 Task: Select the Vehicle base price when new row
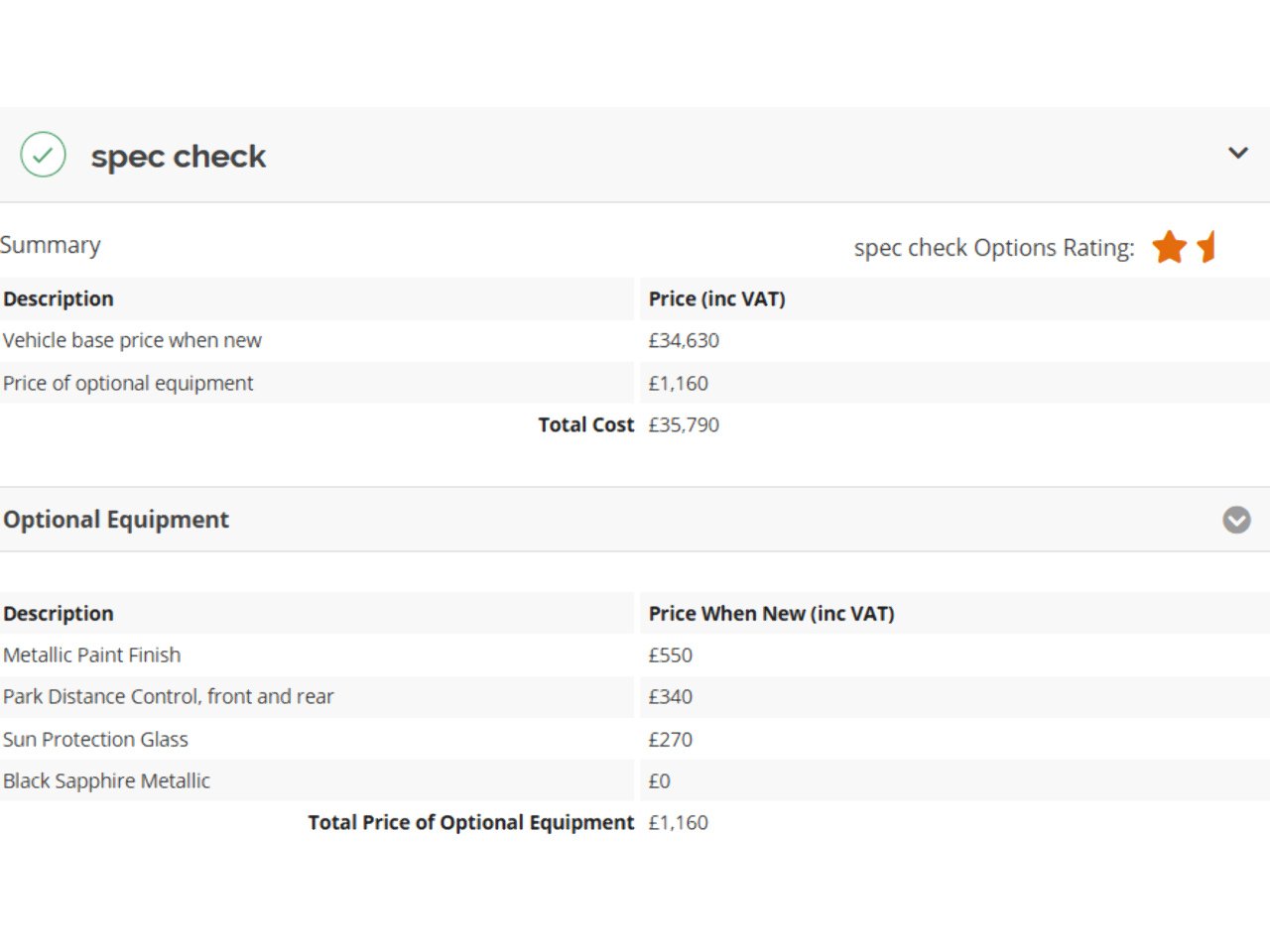[132, 340]
